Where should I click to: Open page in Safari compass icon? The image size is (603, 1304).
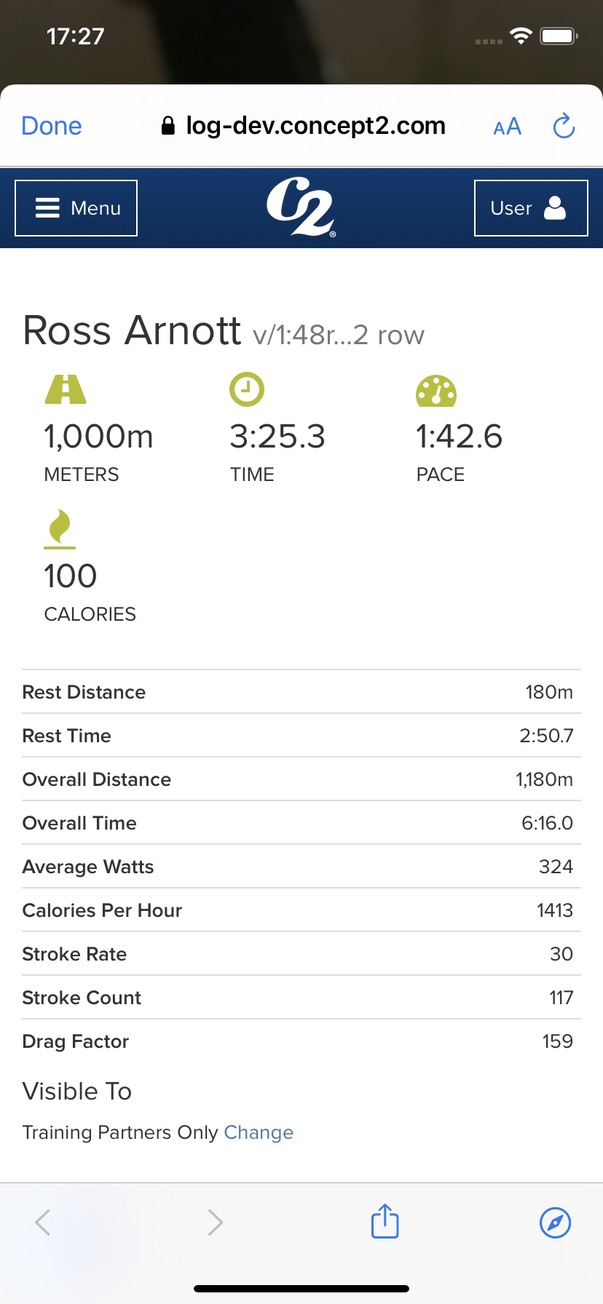click(555, 1221)
